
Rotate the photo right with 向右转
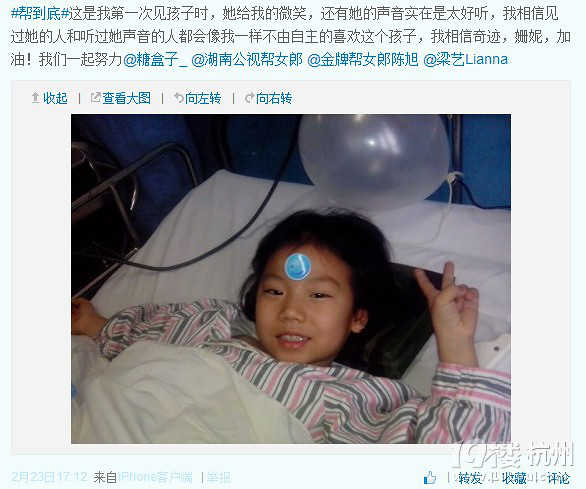[274, 98]
